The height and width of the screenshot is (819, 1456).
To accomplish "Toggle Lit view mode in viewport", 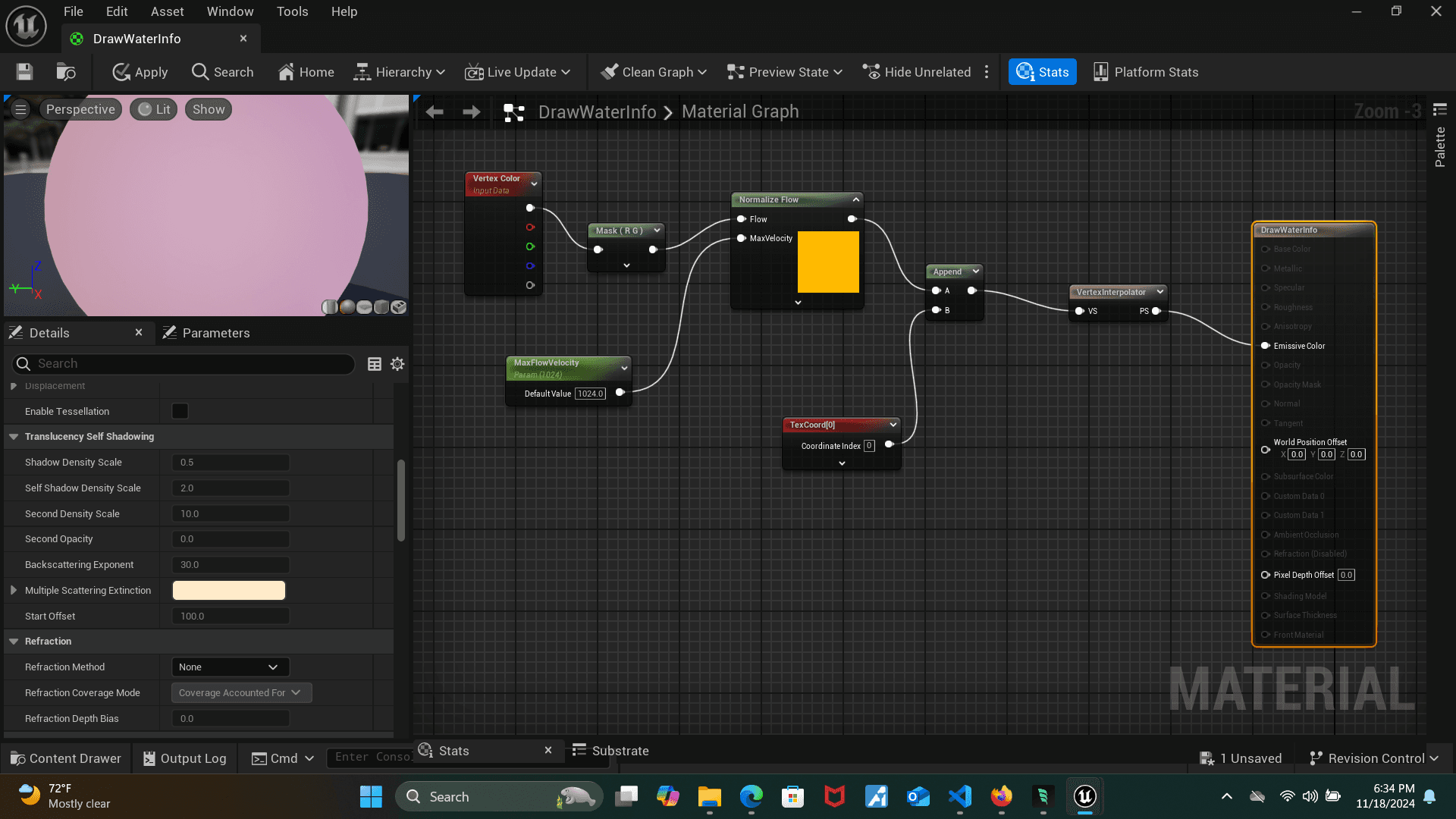I will [154, 109].
